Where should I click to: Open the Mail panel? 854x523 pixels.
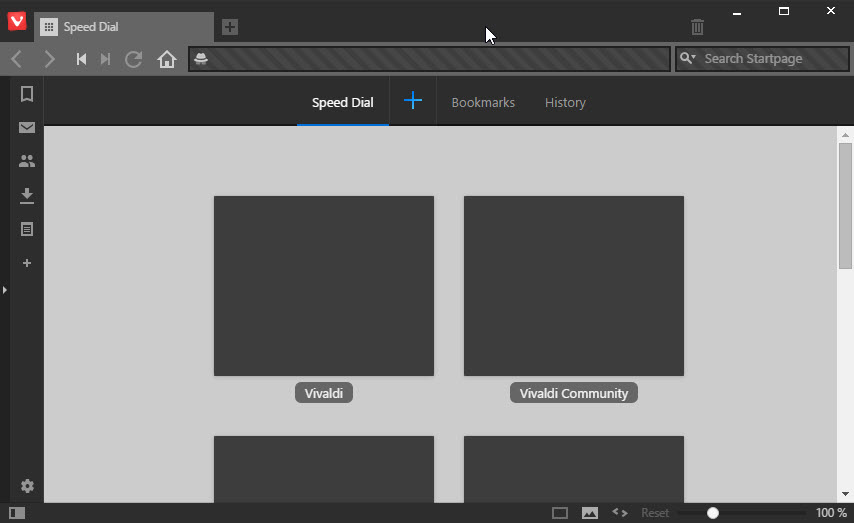[x=27, y=127]
